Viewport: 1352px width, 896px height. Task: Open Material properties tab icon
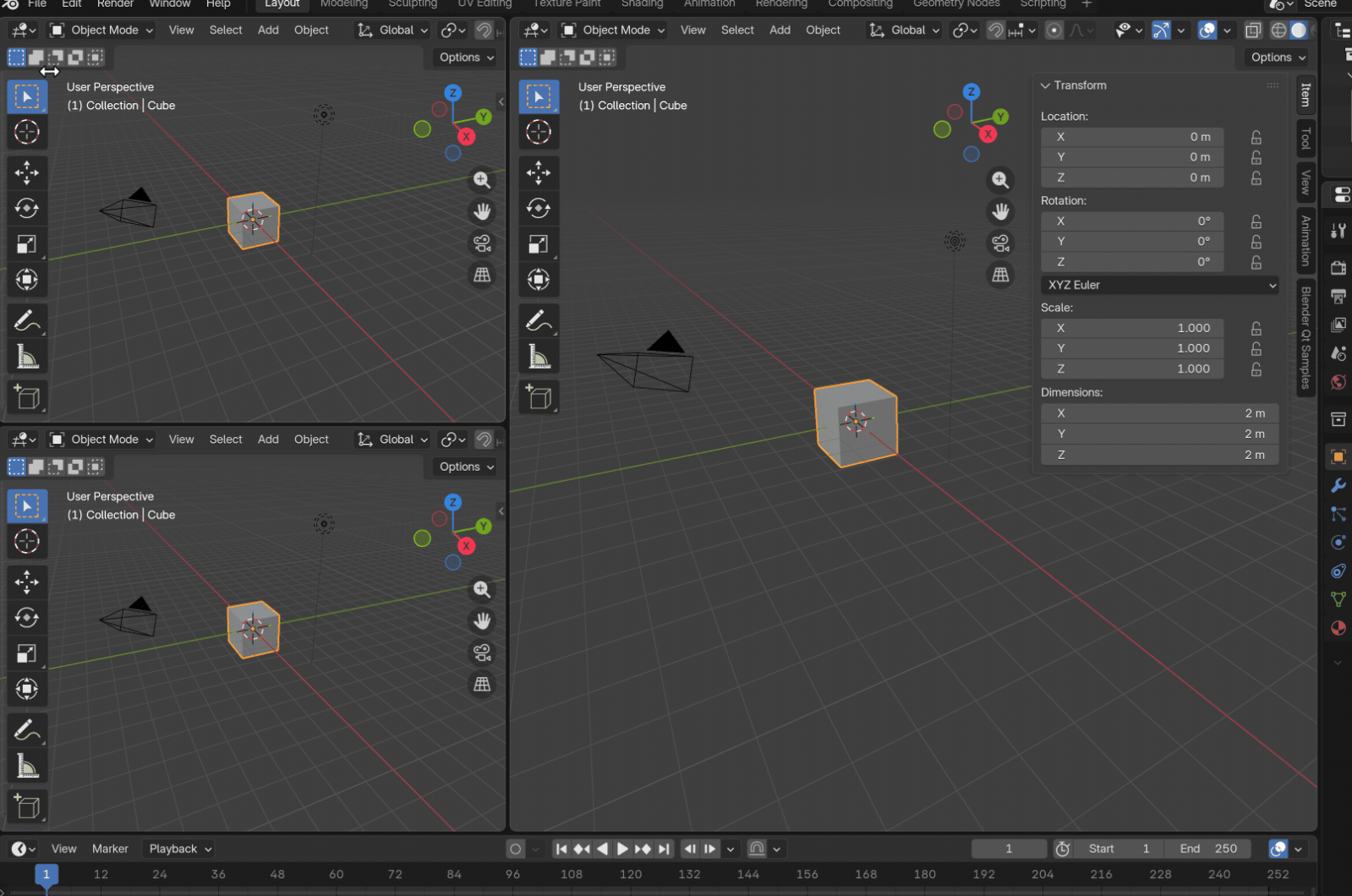(1338, 628)
